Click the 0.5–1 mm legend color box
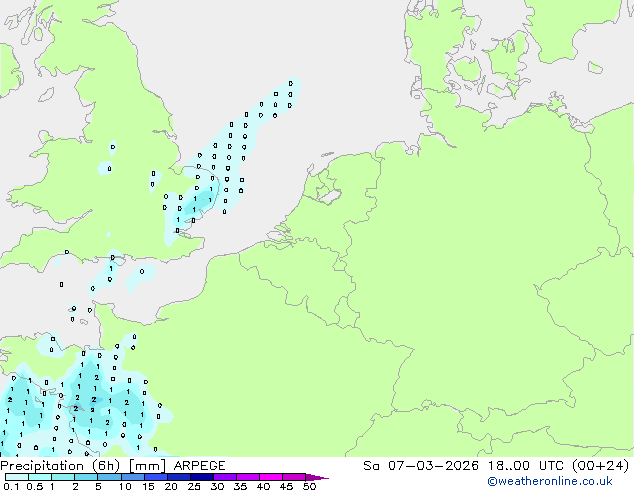This screenshot has width=634, height=490. point(40,477)
